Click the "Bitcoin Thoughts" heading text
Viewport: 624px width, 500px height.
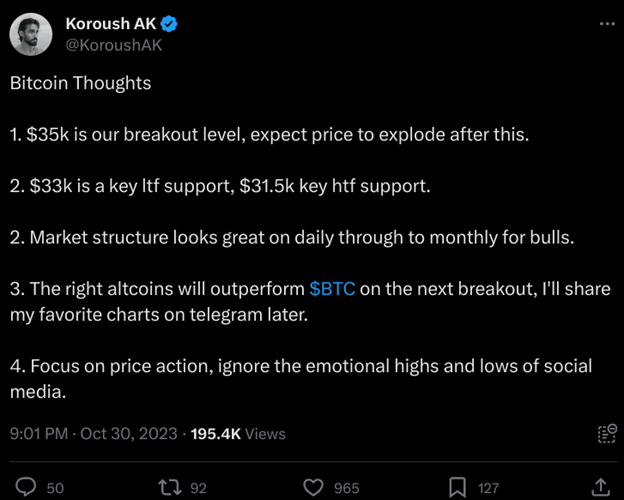[x=80, y=84]
